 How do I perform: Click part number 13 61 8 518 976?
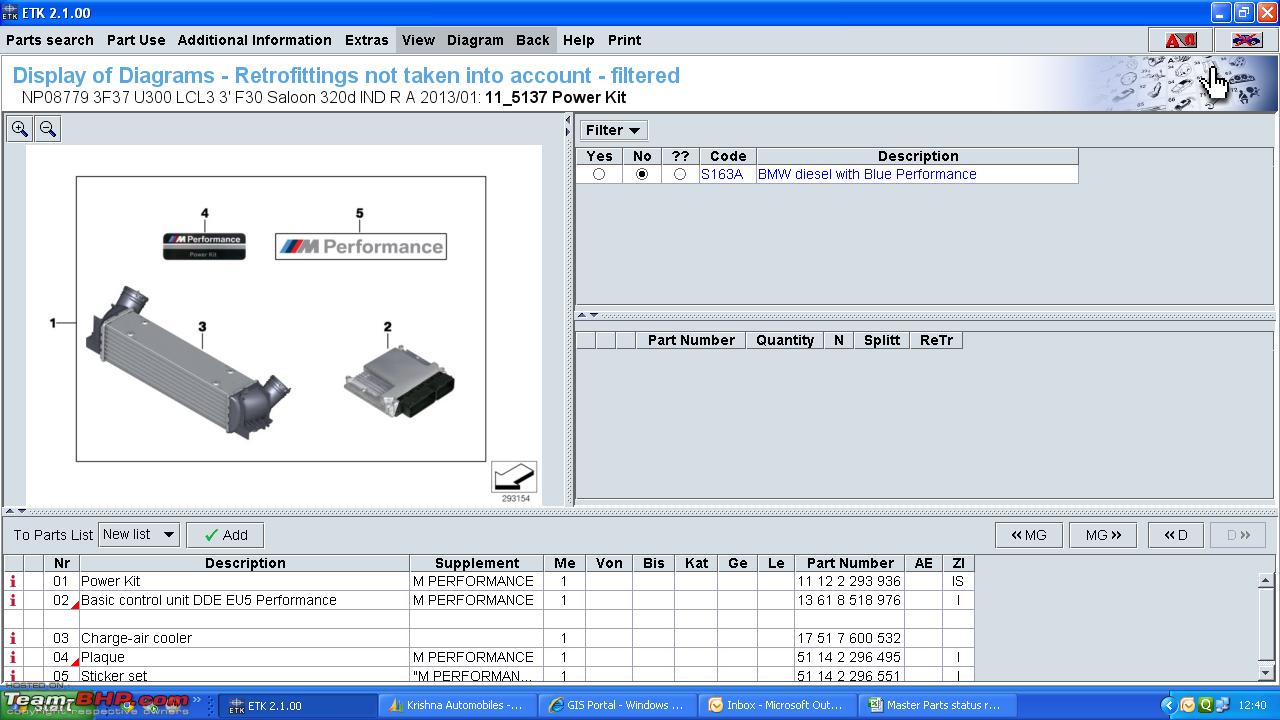(849, 600)
